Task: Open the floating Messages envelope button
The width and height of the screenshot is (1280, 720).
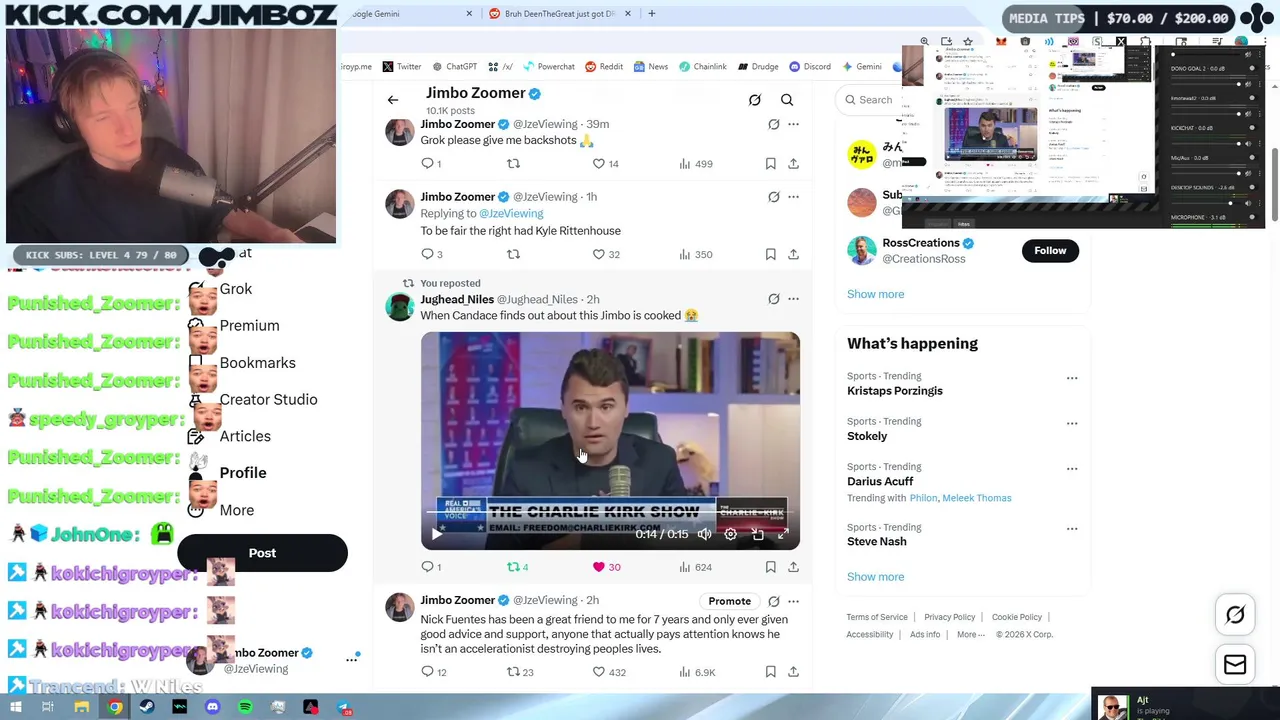Action: coord(1235,665)
